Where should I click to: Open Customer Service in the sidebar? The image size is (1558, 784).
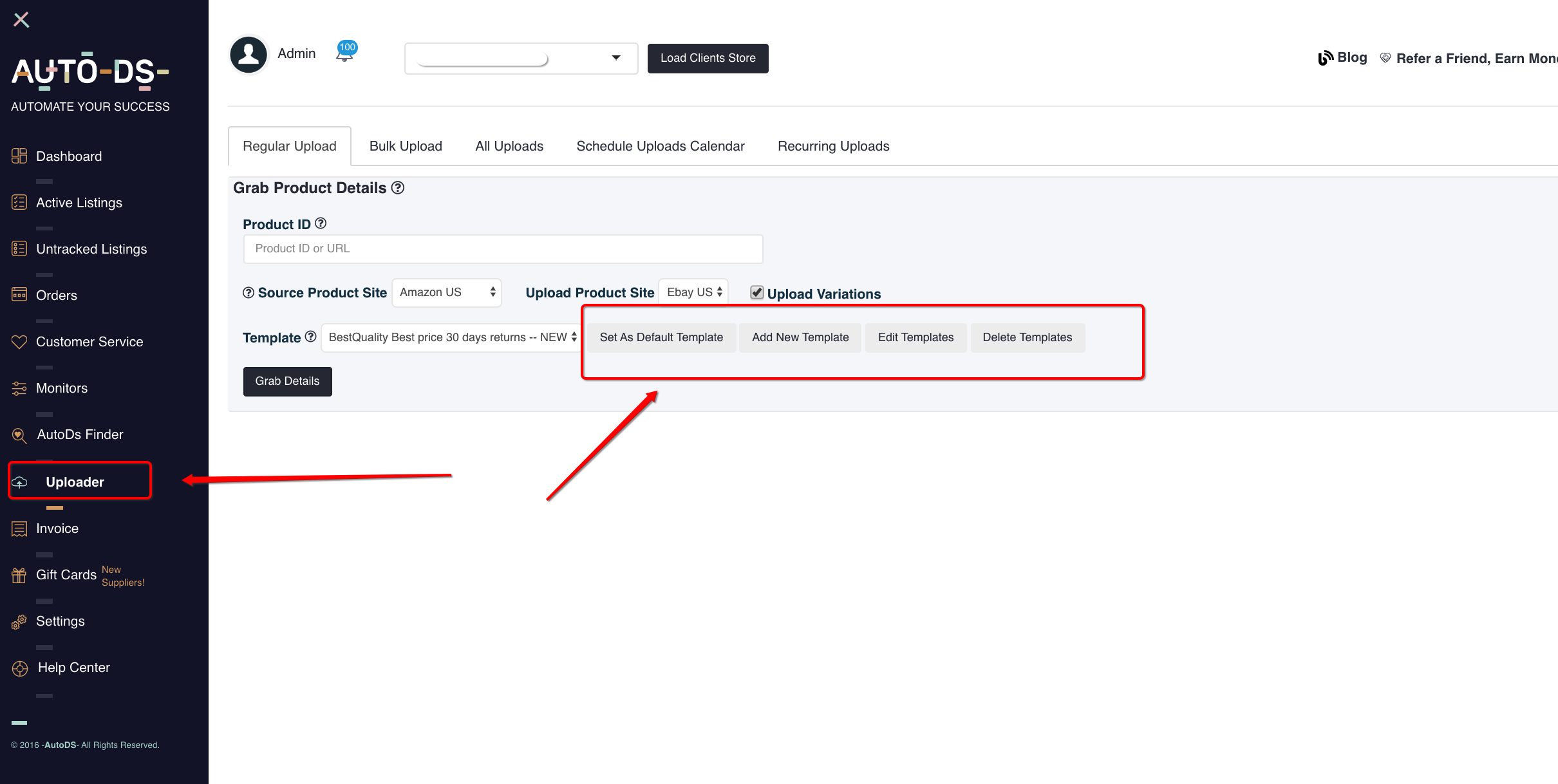(89, 342)
